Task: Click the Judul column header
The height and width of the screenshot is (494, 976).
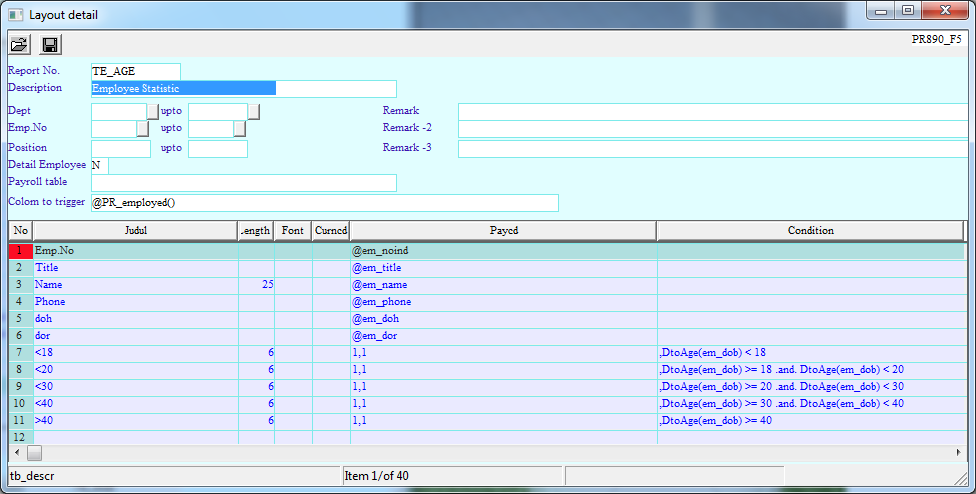Action: [x=136, y=231]
